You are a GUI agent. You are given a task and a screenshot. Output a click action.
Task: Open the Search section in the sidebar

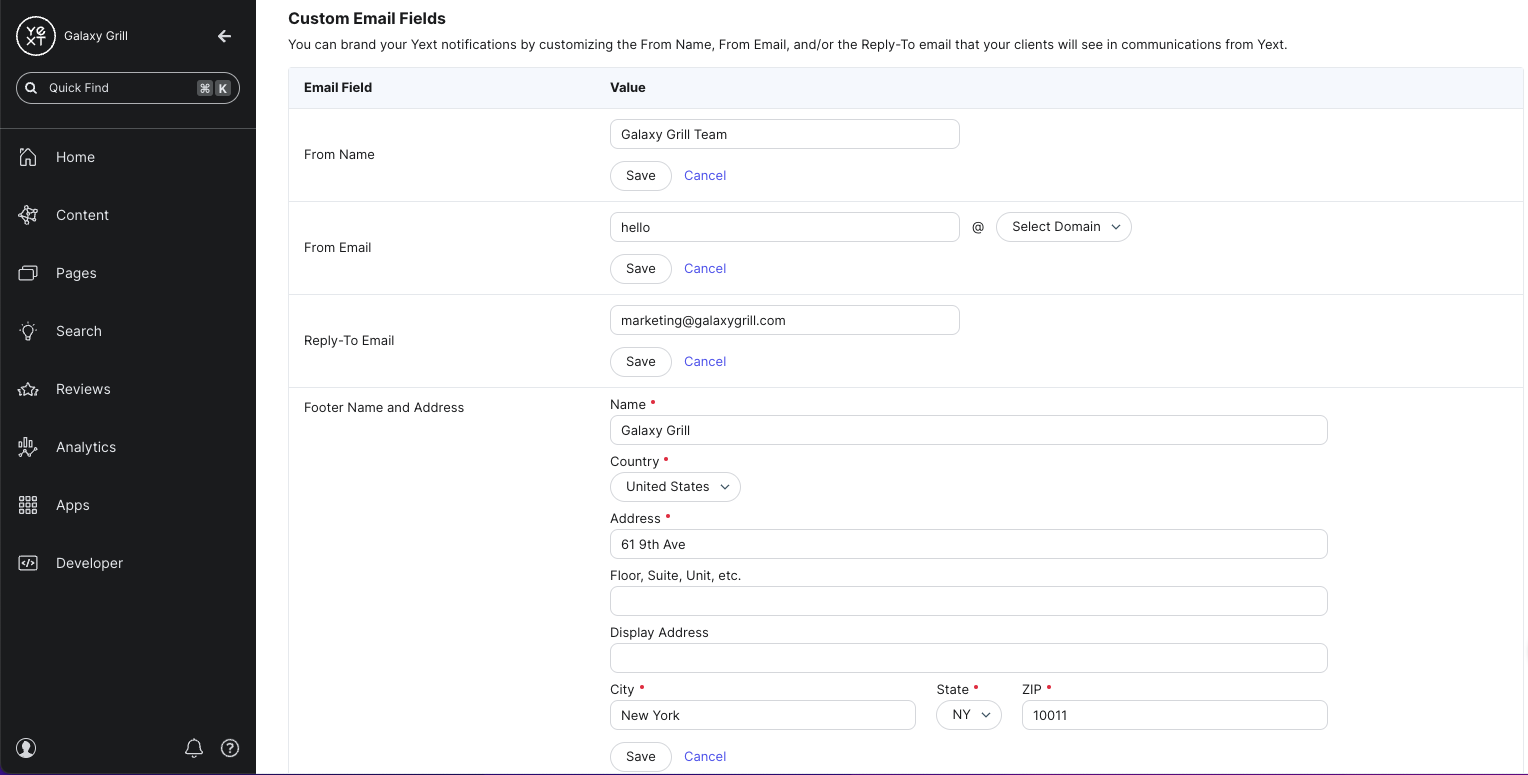click(78, 331)
